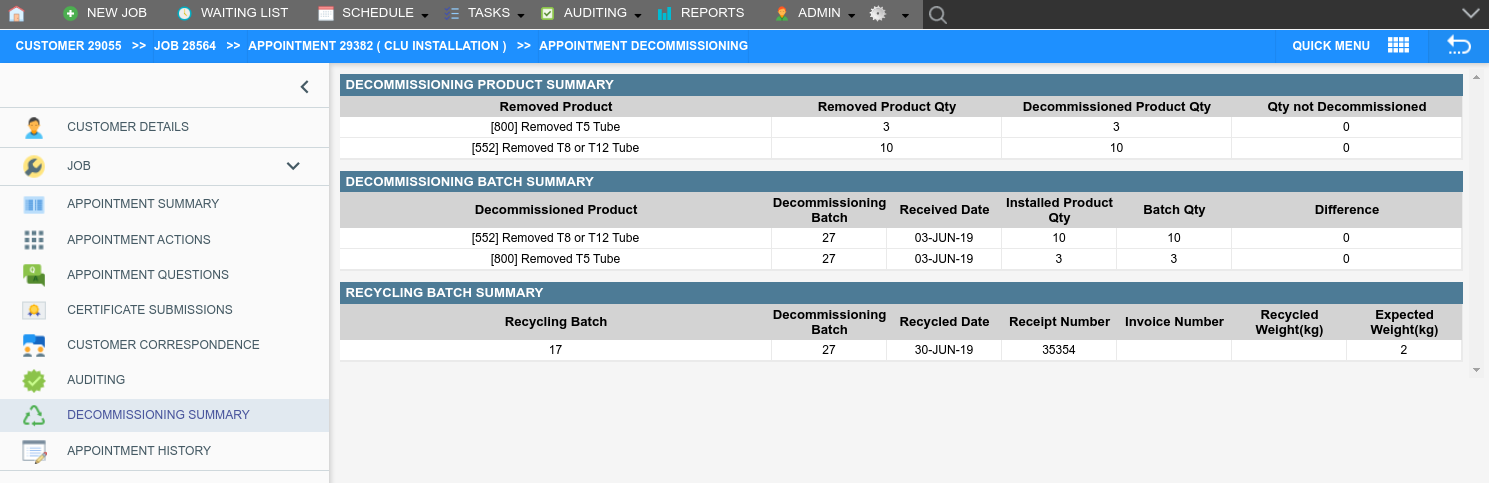Click '[800] Removed T5 Tube' in product summary
Viewport: 1489px width, 483px height.
[555, 127]
